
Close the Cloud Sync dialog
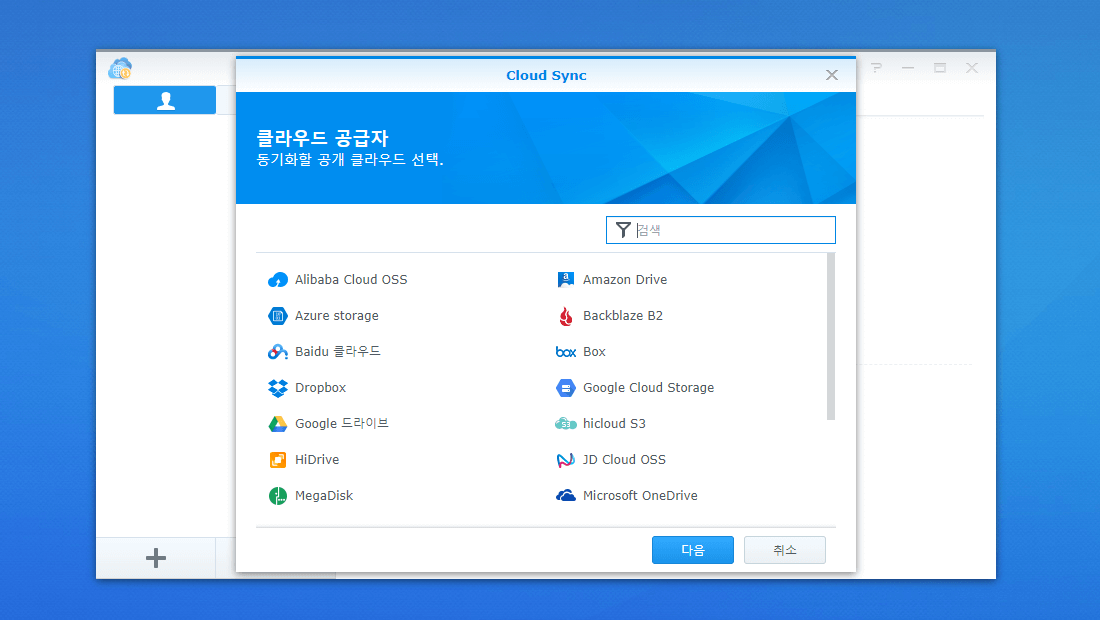click(x=831, y=75)
